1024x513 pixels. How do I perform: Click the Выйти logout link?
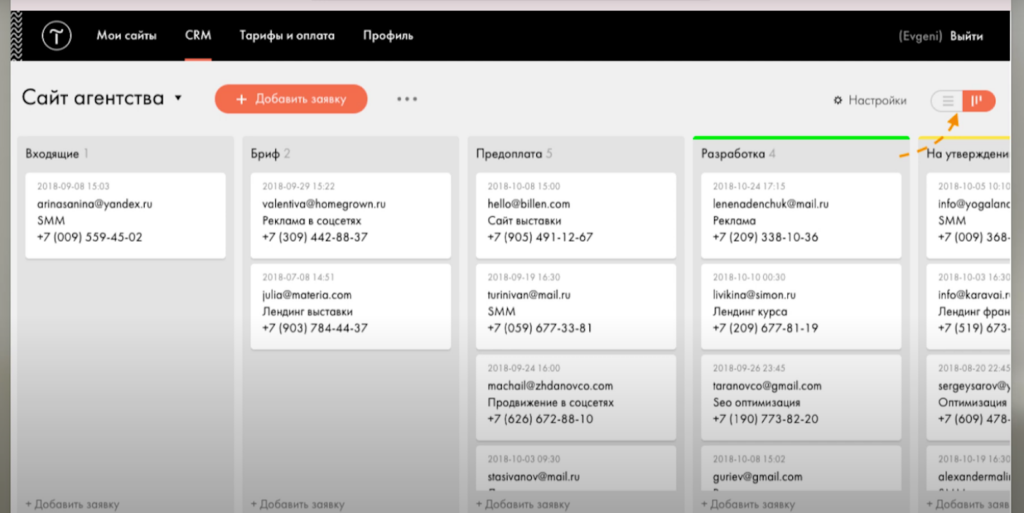coord(966,35)
